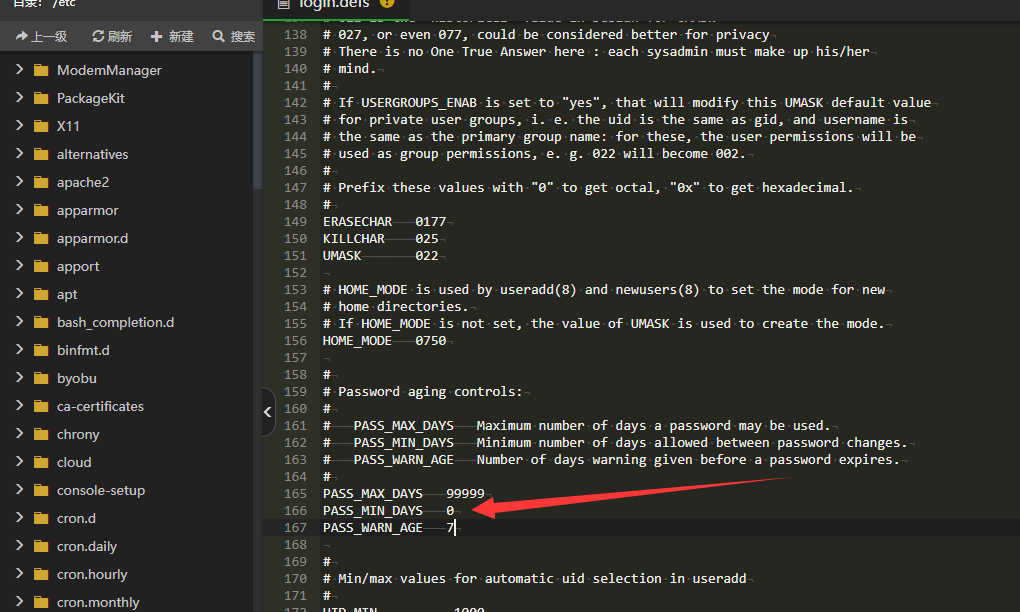Click line number 151 in the gutter
Screen dimensions: 1020x612
coord(295,256)
